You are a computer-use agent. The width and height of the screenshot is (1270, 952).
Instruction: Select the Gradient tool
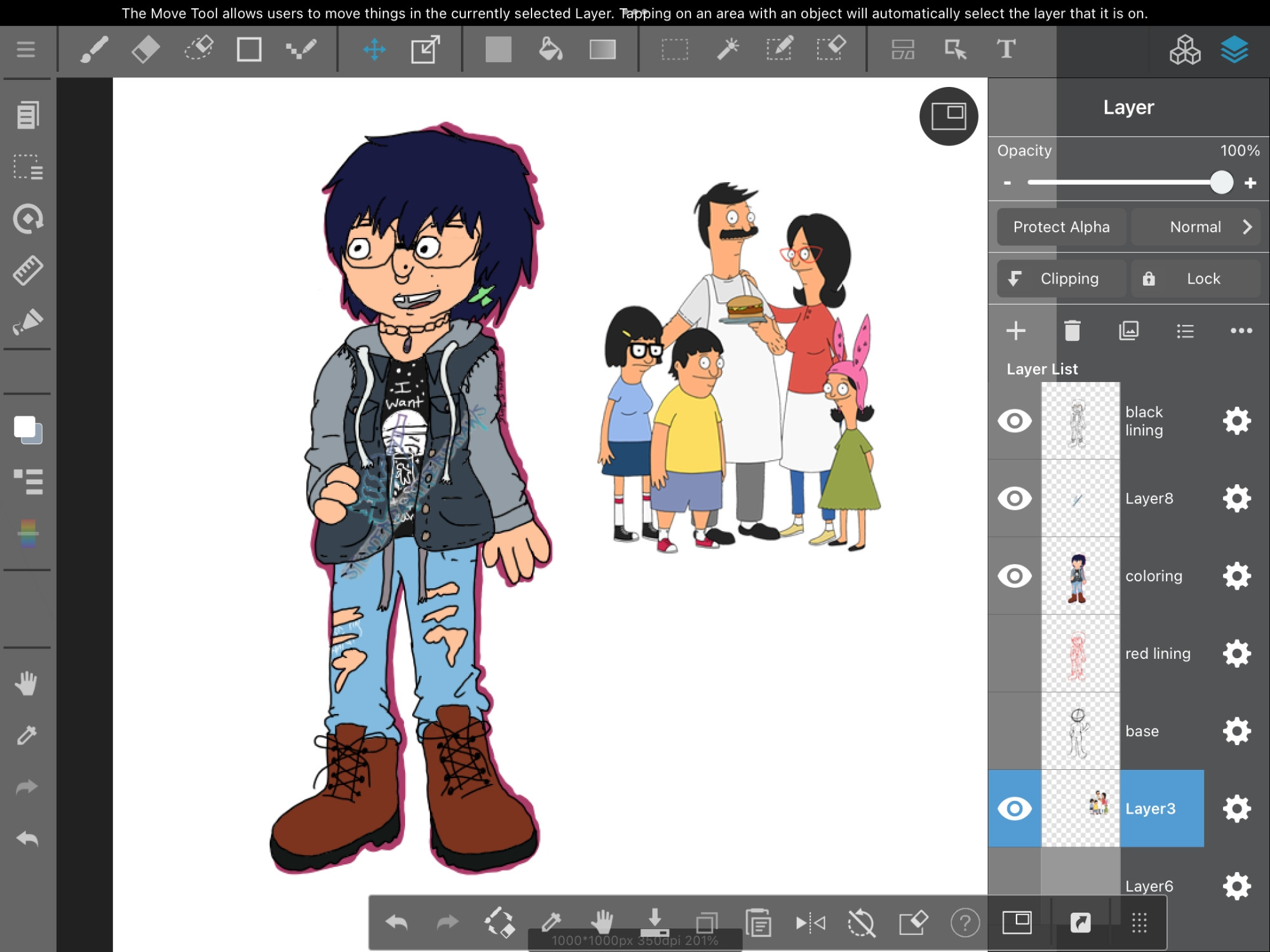click(603, 50)
